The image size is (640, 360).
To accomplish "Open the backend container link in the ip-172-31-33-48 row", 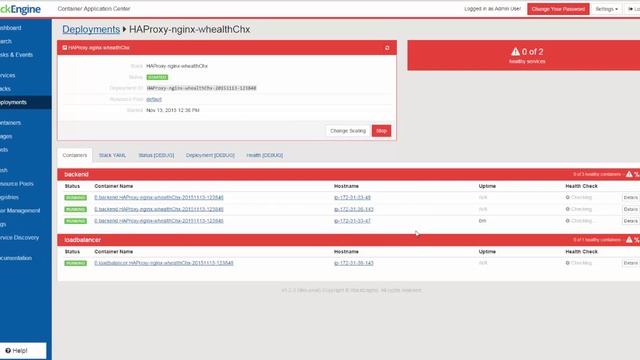I will click(x=159, y=198).
